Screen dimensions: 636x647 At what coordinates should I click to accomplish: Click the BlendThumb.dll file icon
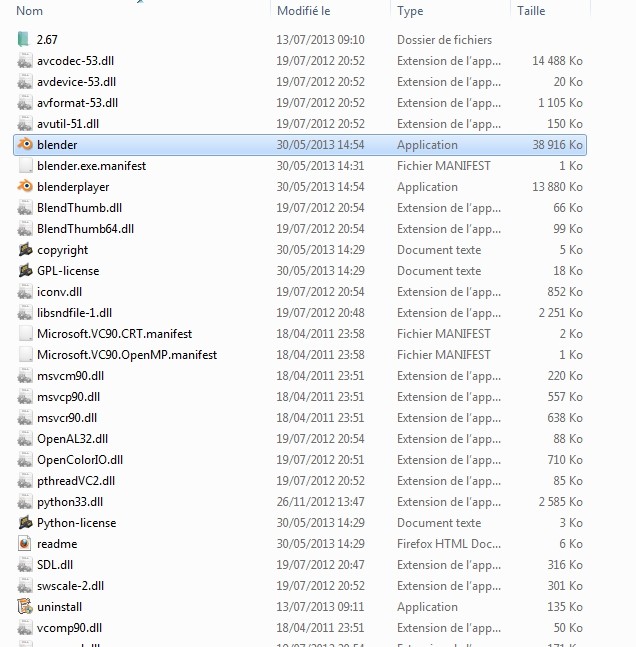(x=25, y=208)
